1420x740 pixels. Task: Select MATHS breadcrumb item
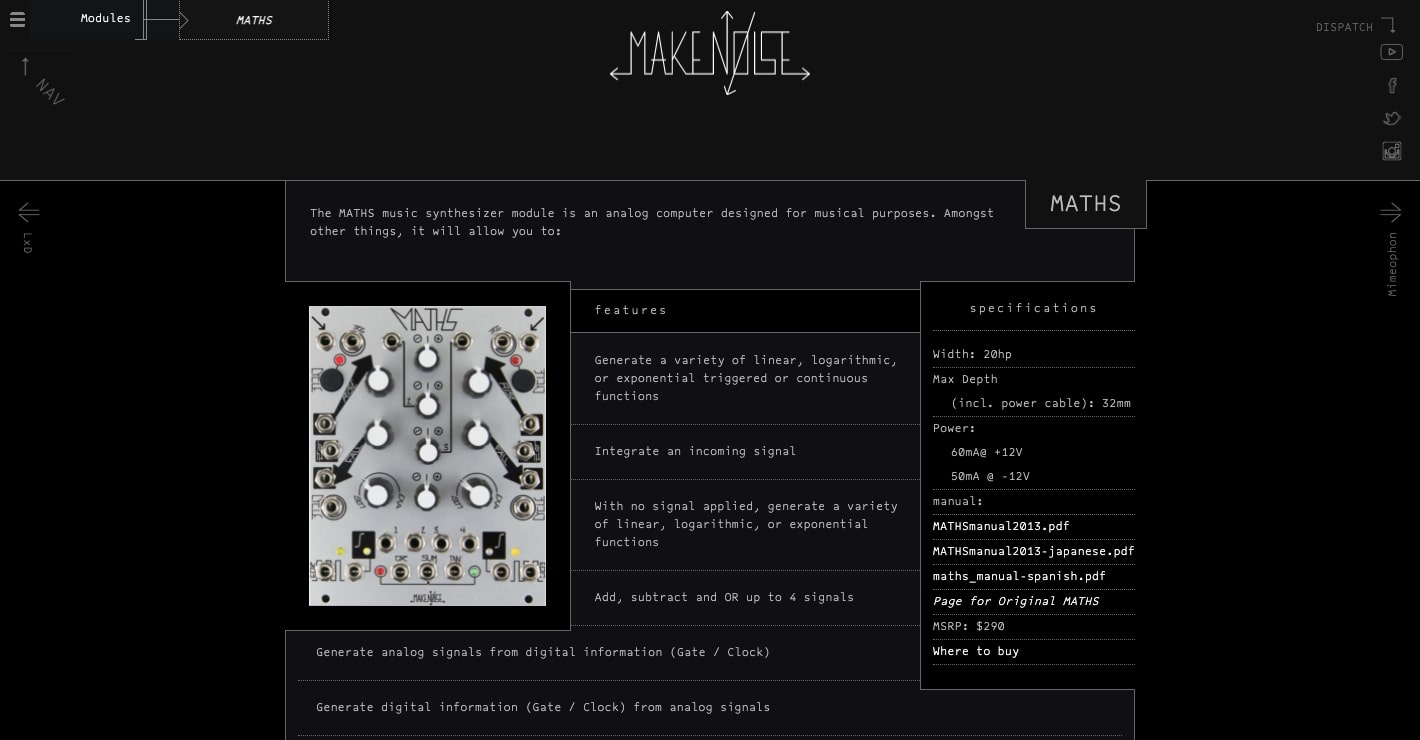254,20
